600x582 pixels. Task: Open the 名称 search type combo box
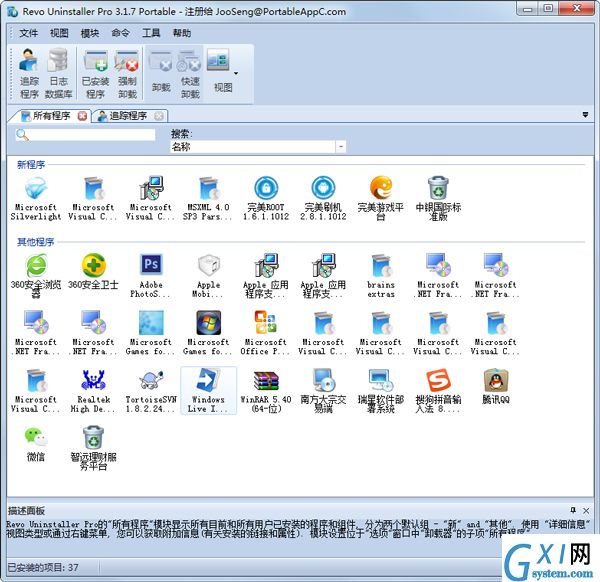258,147
